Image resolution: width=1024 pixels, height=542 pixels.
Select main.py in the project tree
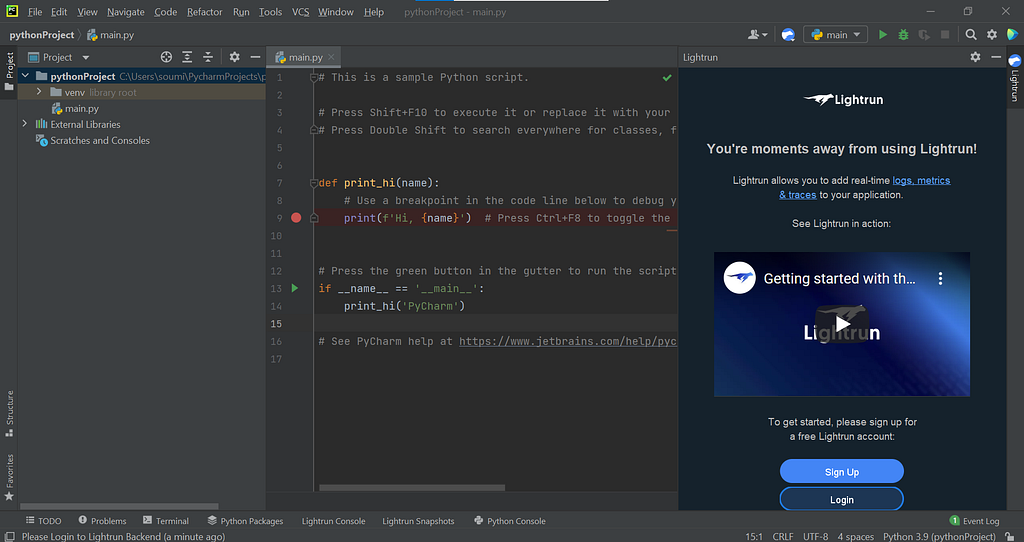pos(82,108)
